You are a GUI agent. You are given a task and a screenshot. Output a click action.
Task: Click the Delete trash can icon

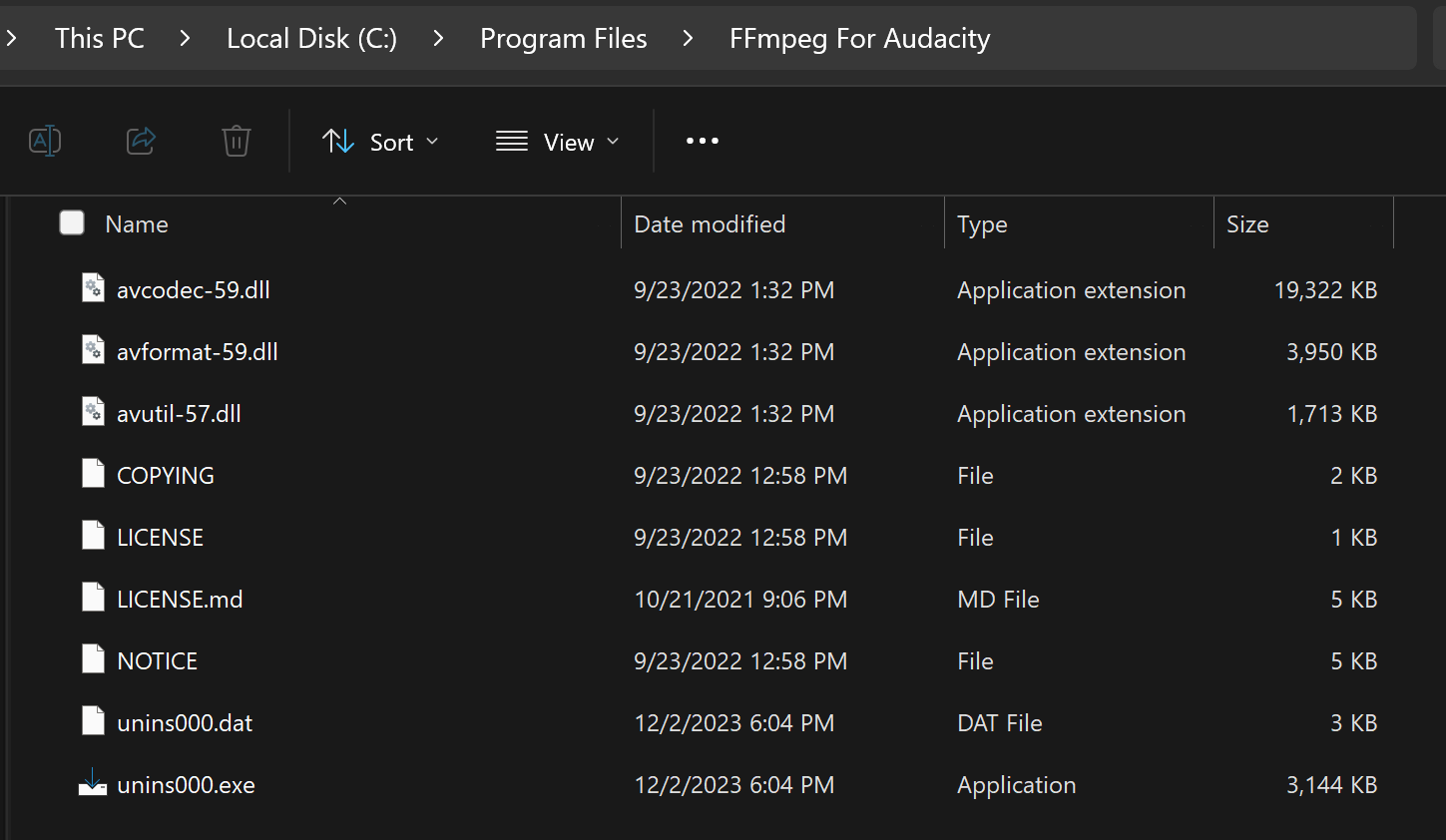[237, 141]
